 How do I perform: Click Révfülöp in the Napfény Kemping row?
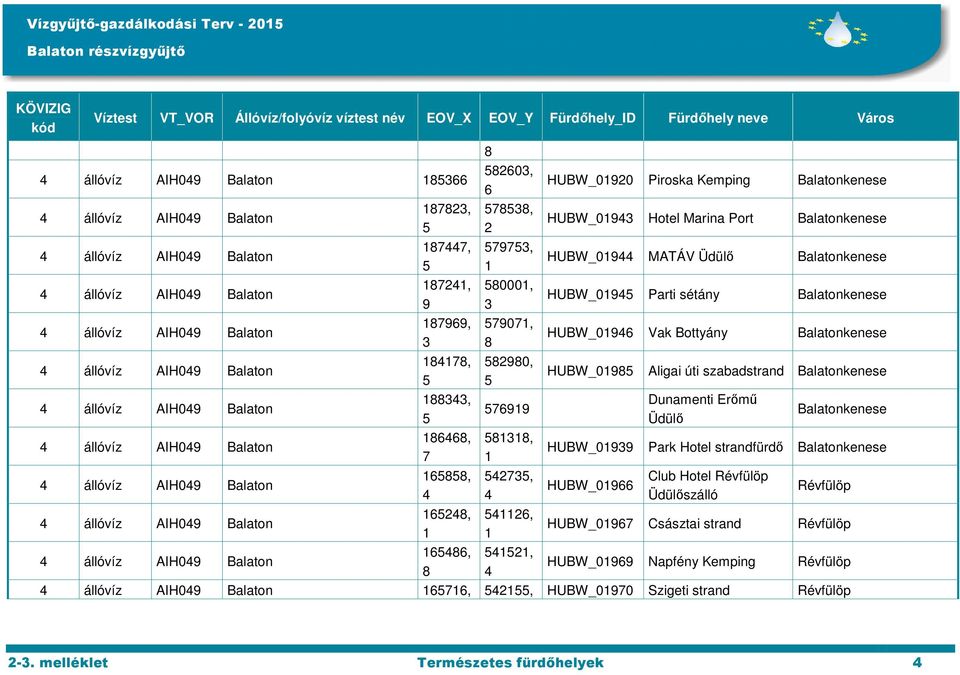tap(824, 562)
